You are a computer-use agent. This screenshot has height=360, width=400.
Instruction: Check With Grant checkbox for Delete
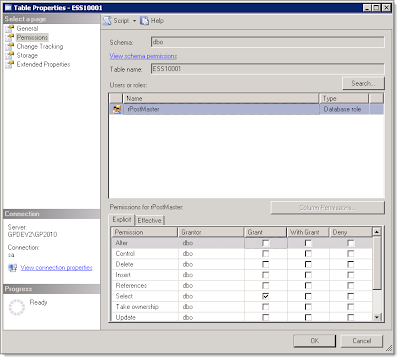click(x=308, y=264)
